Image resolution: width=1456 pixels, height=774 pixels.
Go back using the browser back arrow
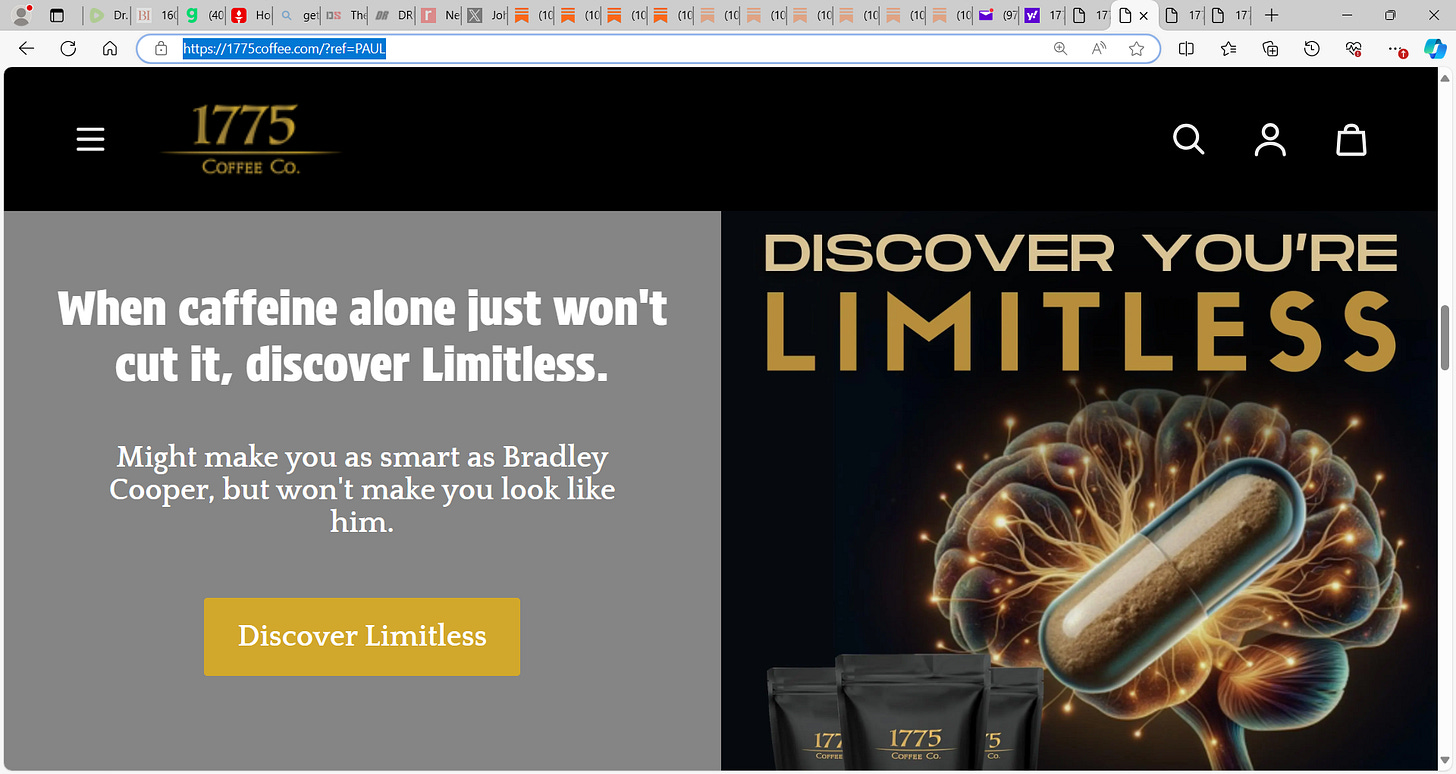click(x=27, y=48)
